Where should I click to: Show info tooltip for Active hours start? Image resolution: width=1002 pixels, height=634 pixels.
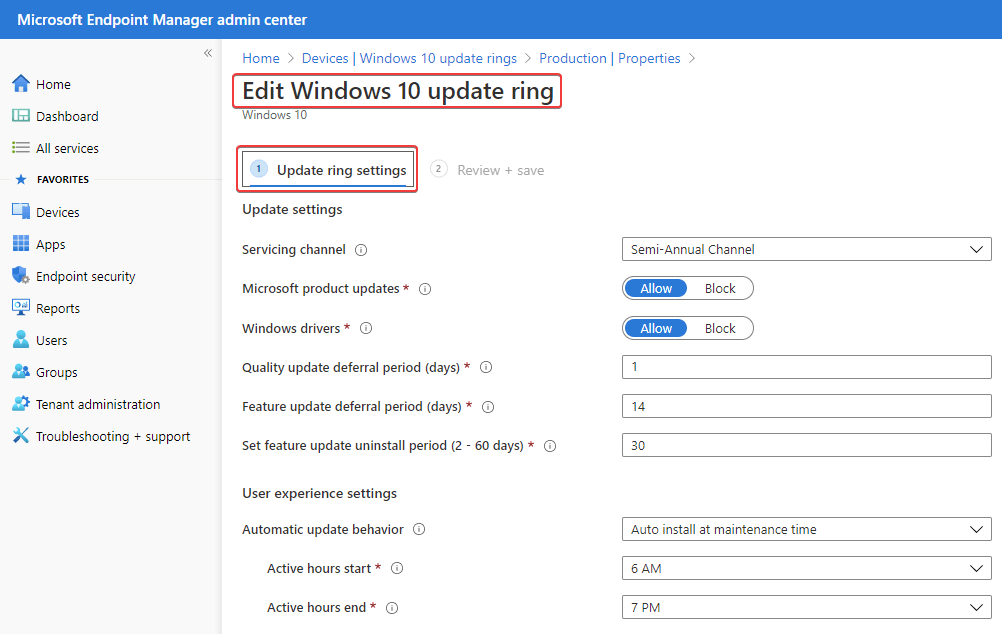397,568
